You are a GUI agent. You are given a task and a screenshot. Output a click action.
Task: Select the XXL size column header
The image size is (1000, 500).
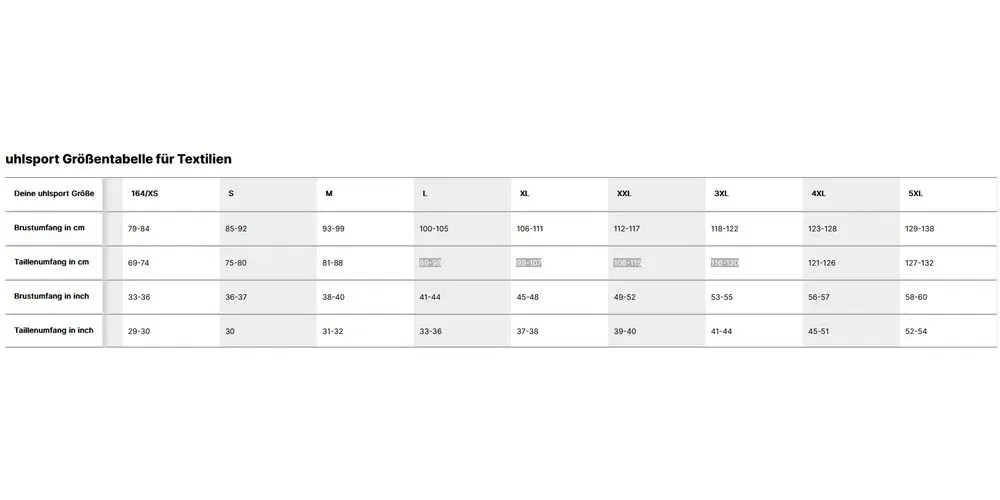click(x=624, y=193)
